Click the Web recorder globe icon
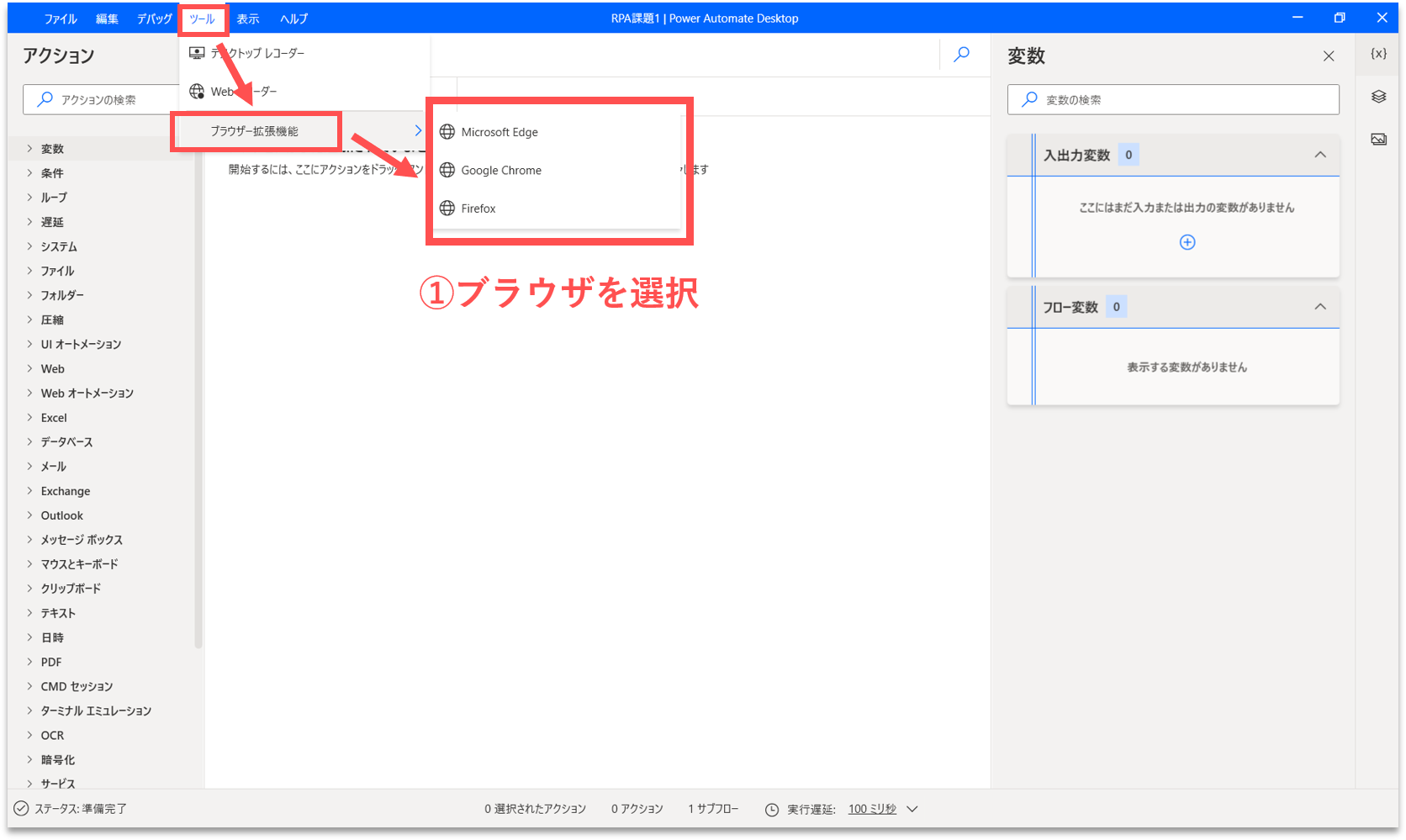This screenshot has width=1406, height=840. click(197, 91)
